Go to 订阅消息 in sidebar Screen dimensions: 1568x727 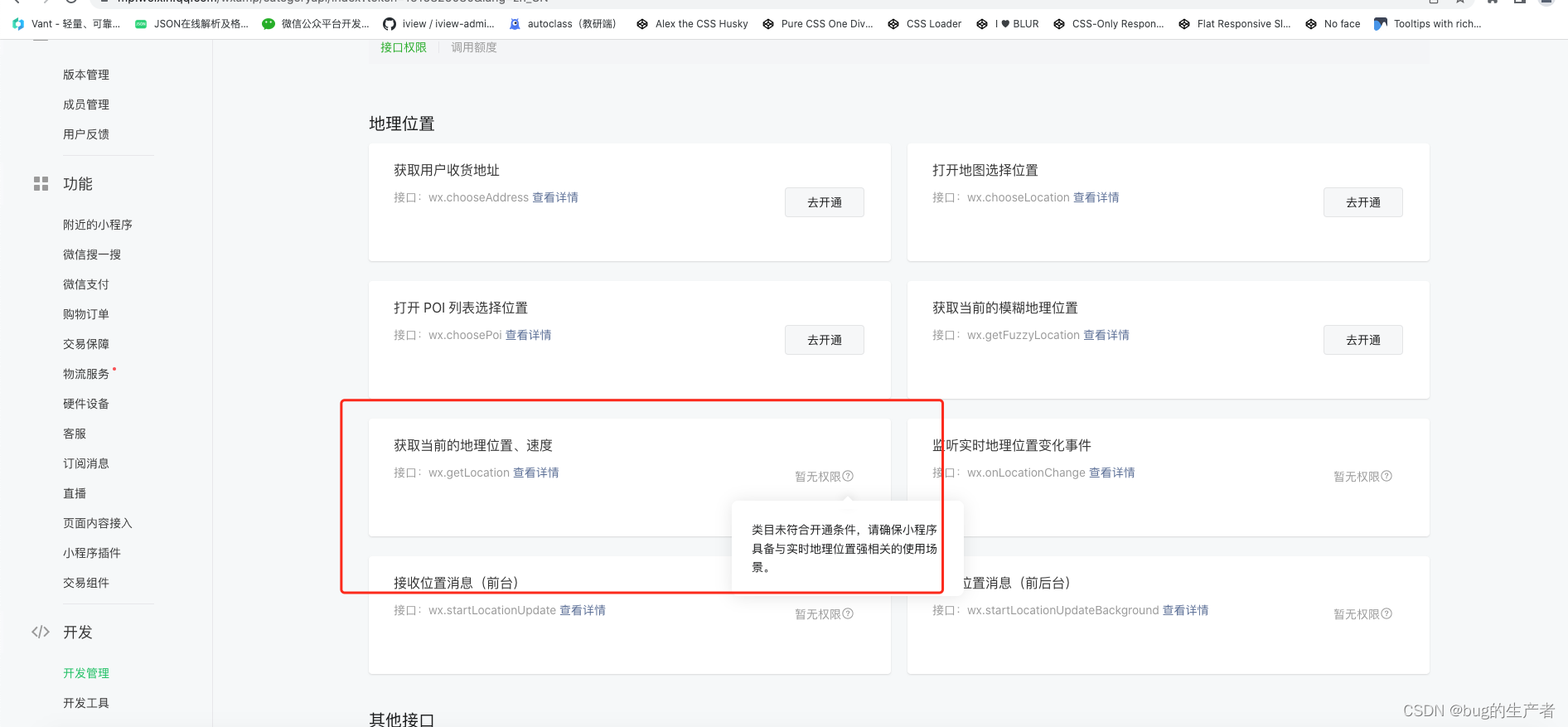click(86, 463)
